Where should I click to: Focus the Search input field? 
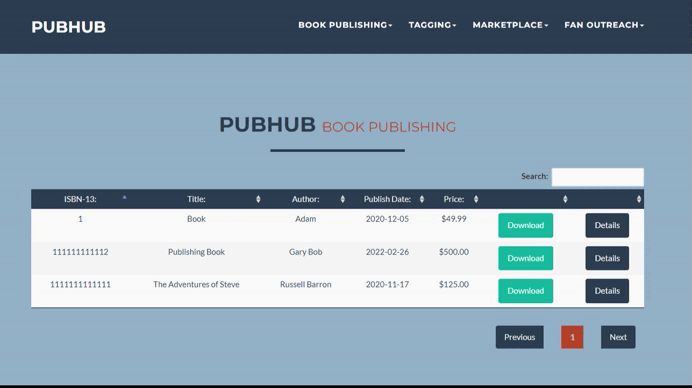(598, 177)
